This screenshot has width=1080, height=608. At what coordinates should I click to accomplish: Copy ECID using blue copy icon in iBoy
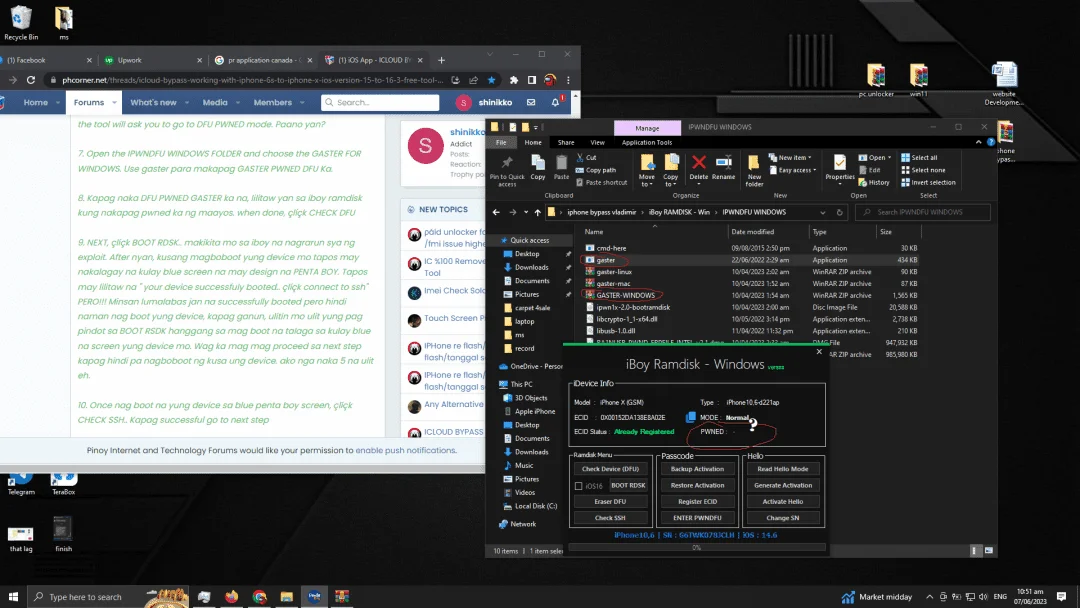[691, 417]
